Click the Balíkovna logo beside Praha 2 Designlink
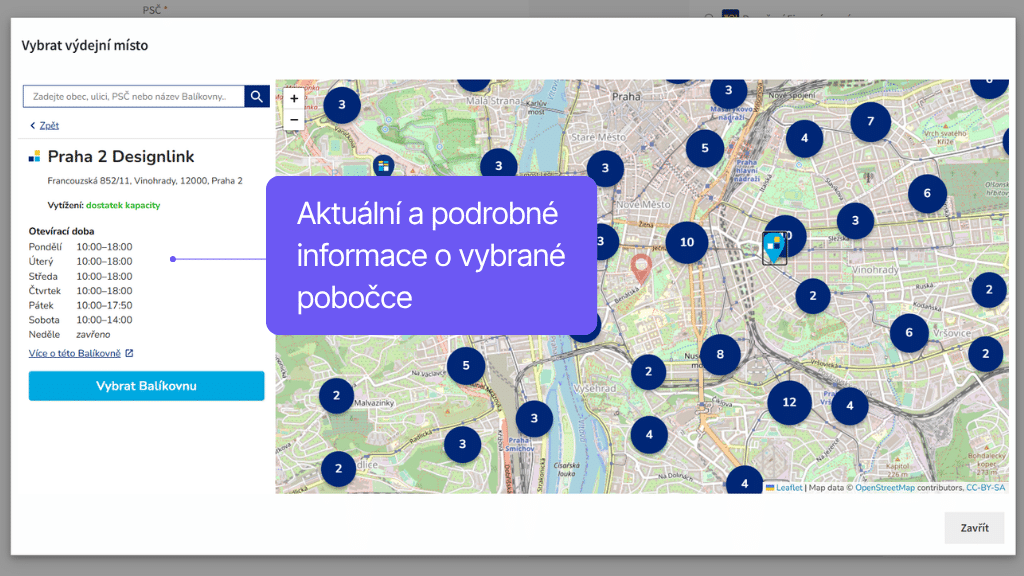 coord(33,157)
